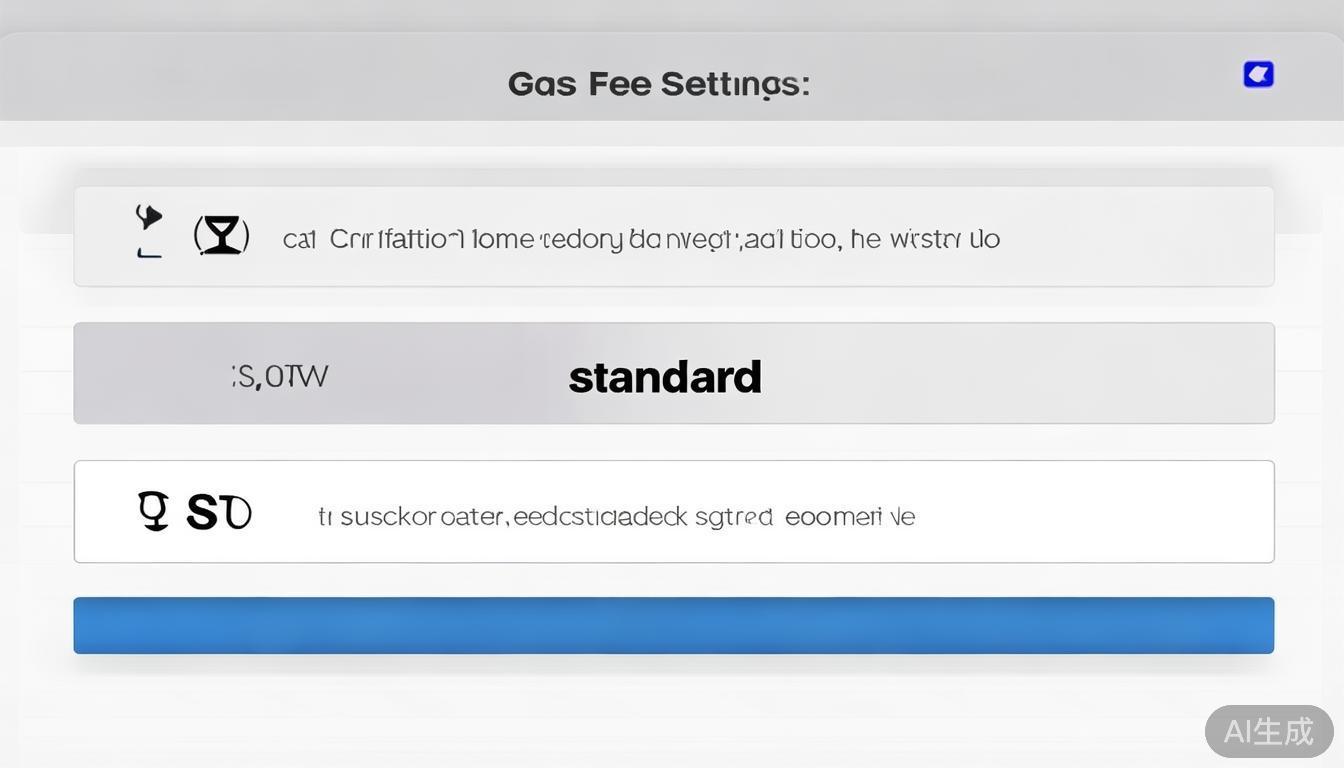Screen dimensions: 1344x768
Task: Click the arrow icon left of the hourglass
Action: (148, 217)
